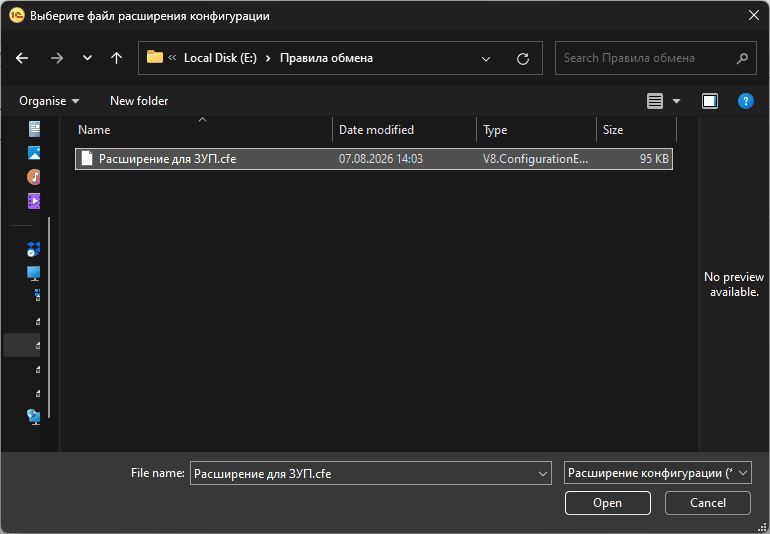
Task: Open the view options dropdown arrow
Action: tap(676, 101)
